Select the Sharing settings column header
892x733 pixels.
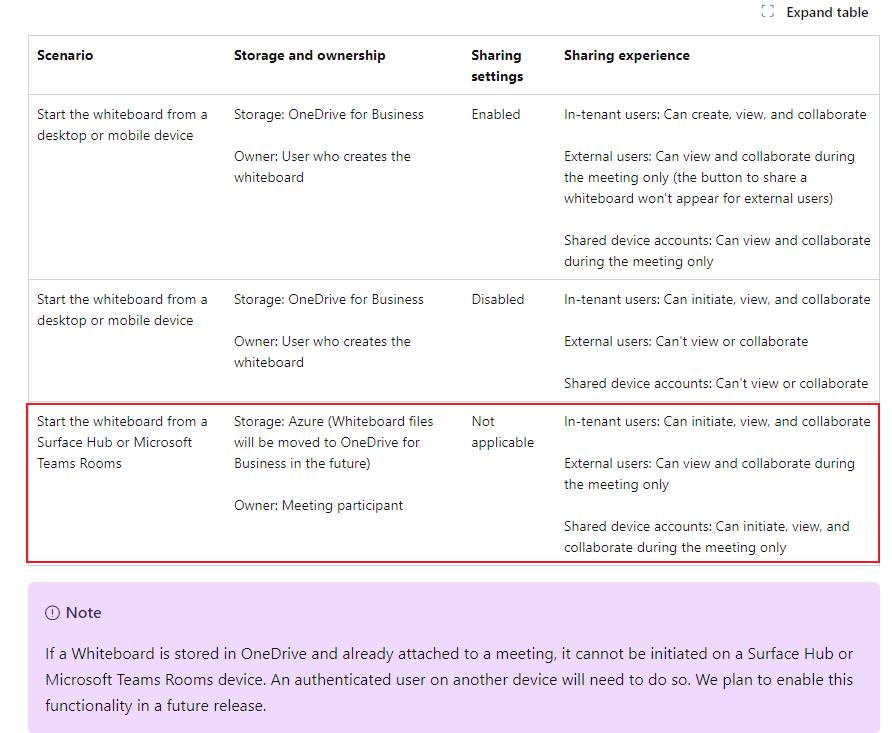497,65
